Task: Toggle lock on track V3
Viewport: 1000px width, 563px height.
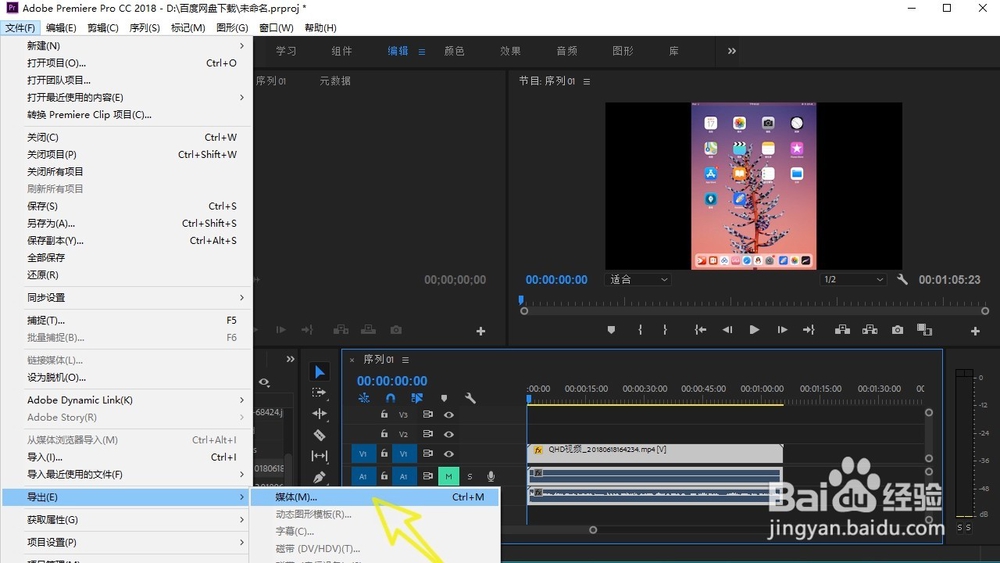Action: [x=384, y=414]
